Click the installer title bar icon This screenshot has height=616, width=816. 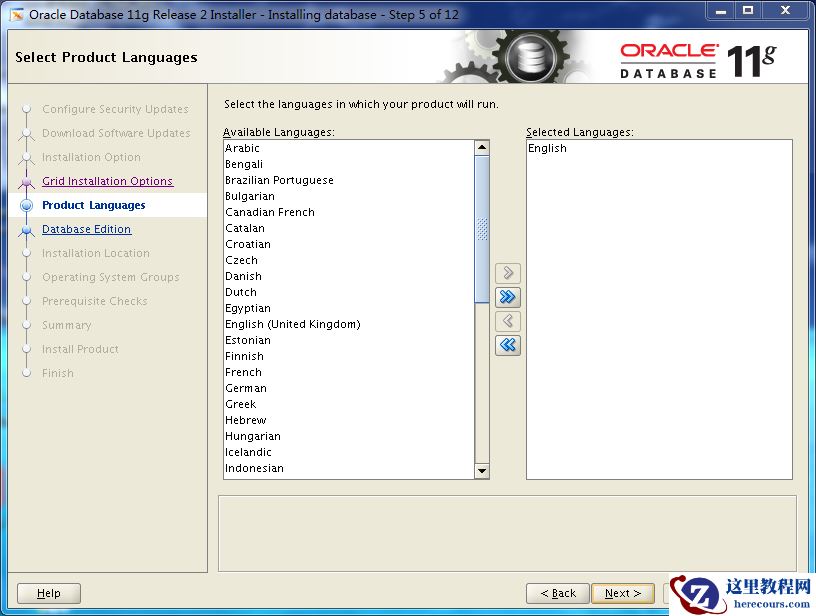tap(17, 15)
